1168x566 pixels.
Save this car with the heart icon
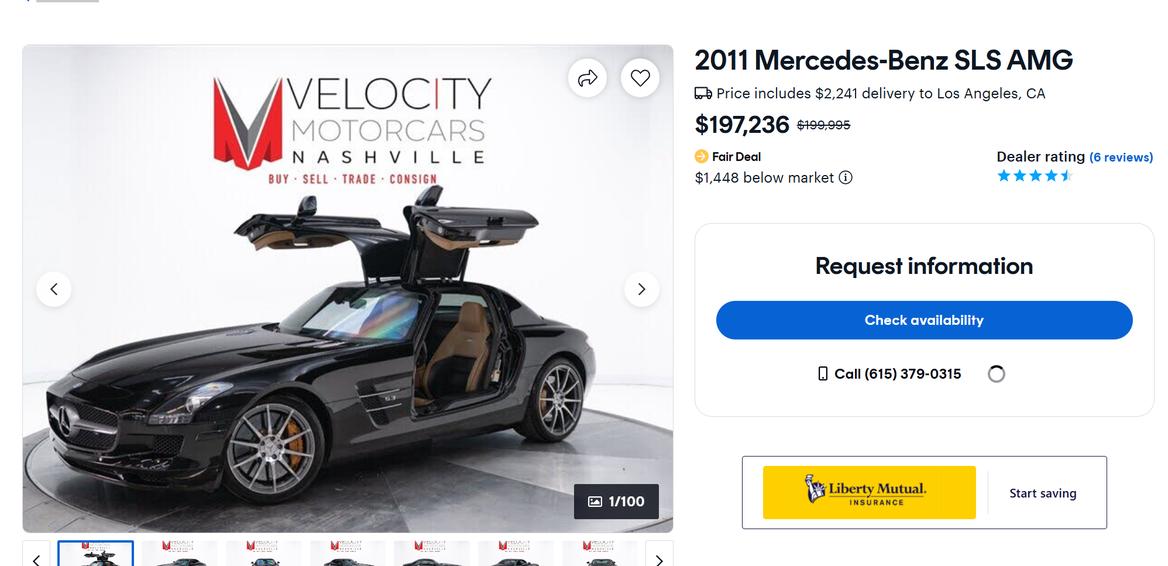pos(640,78)
